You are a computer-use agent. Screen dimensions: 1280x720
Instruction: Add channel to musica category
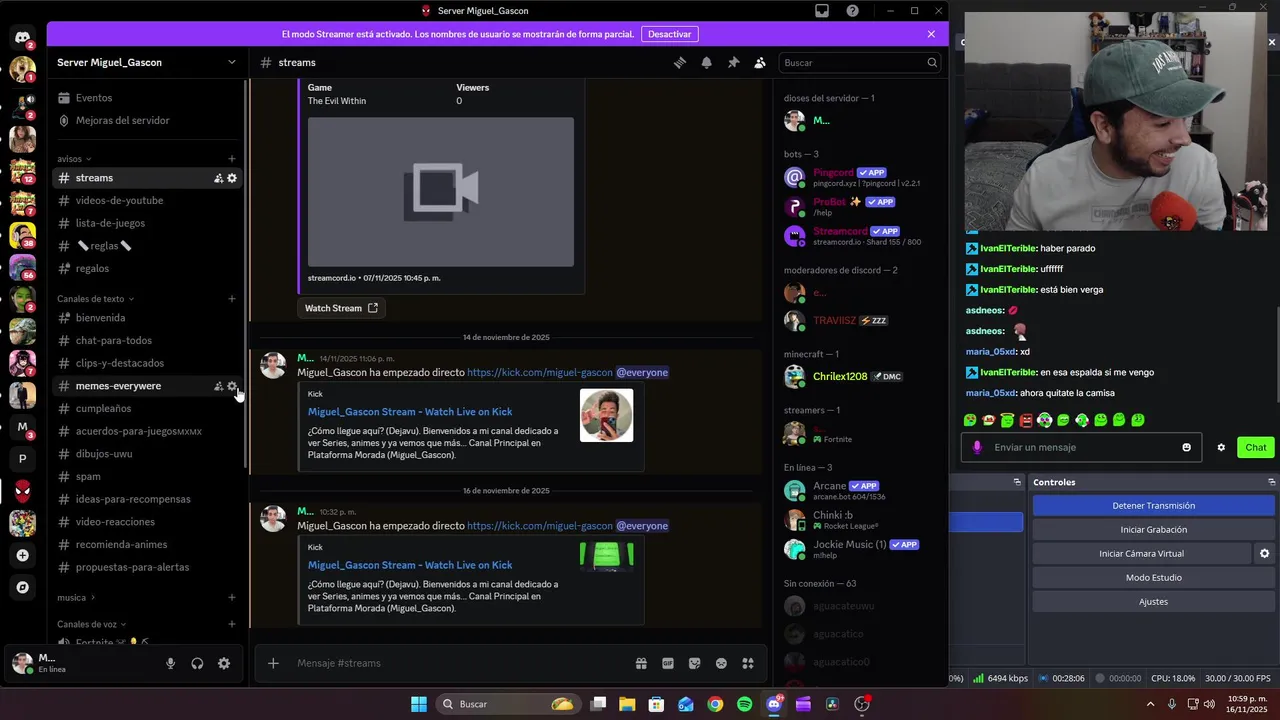click(232, 598)
